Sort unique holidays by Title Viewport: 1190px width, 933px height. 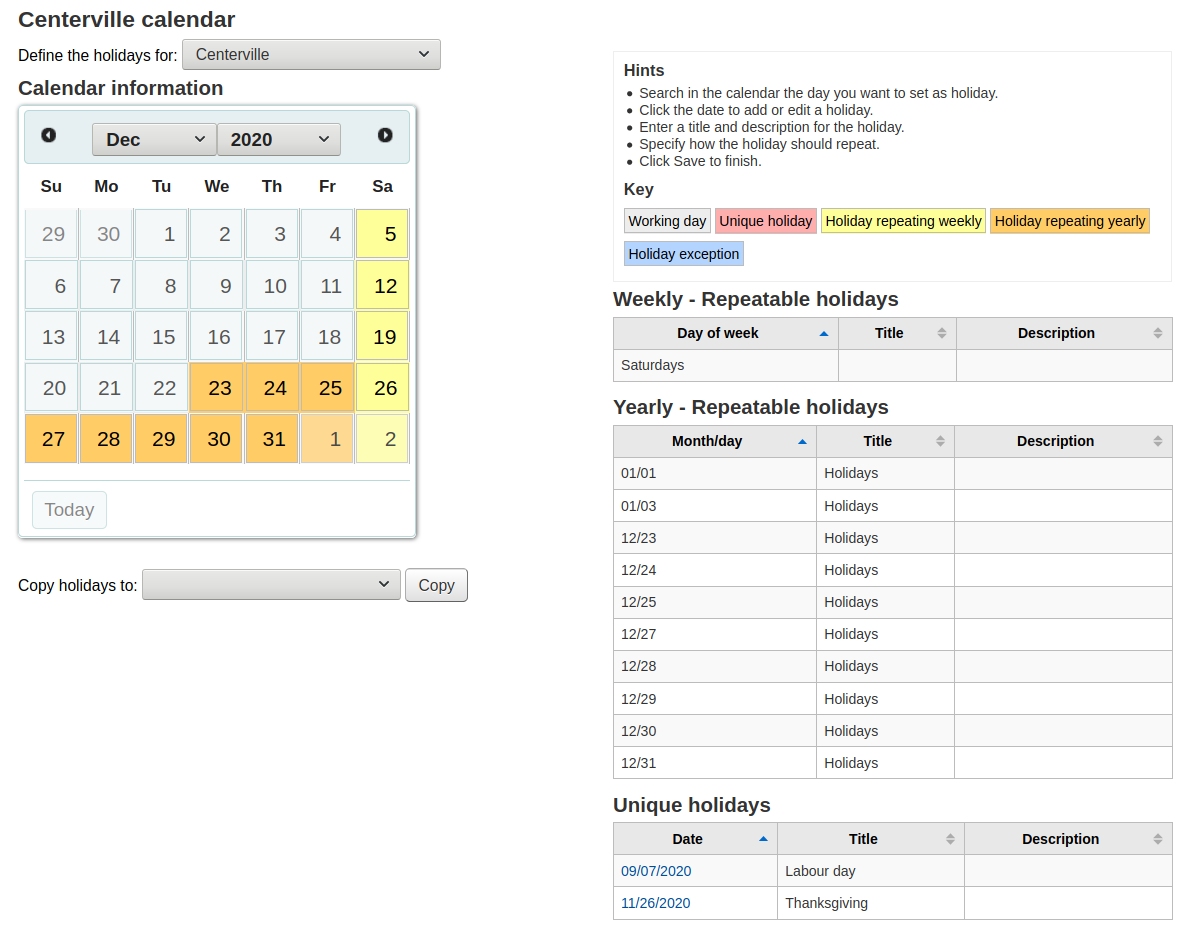pos(862,838)
